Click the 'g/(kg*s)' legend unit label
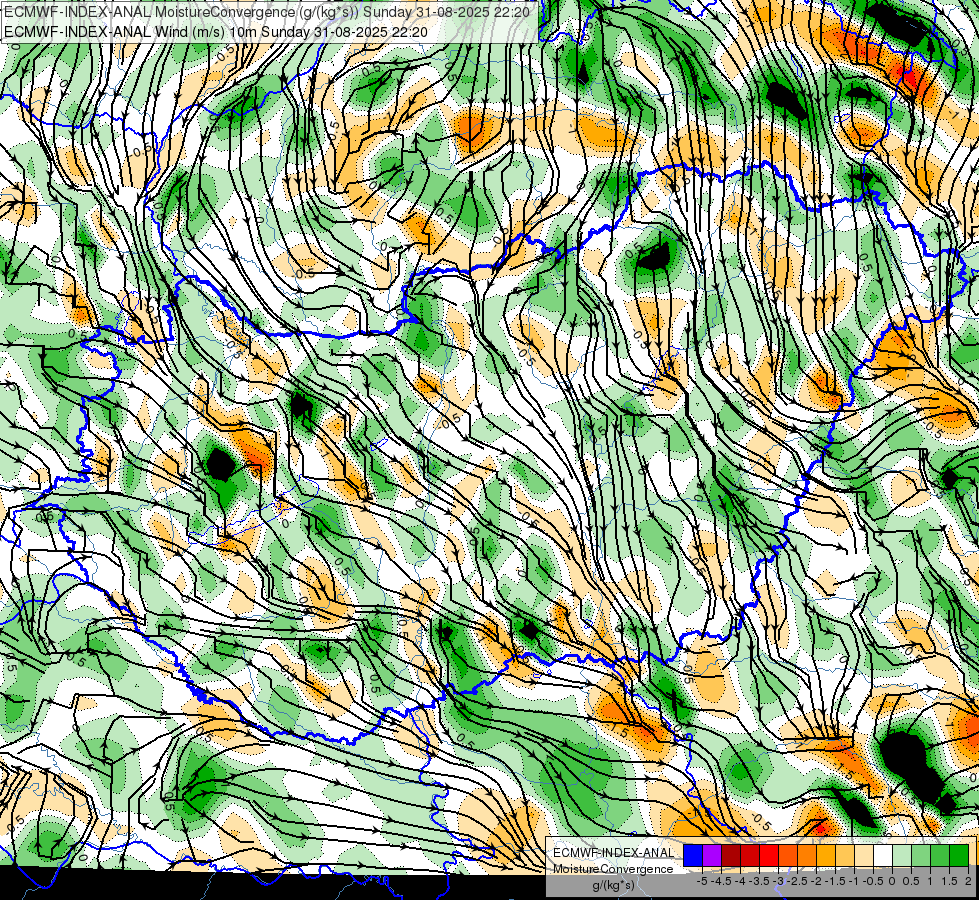This screenshot has height=900, width=979. coord(614,886)
